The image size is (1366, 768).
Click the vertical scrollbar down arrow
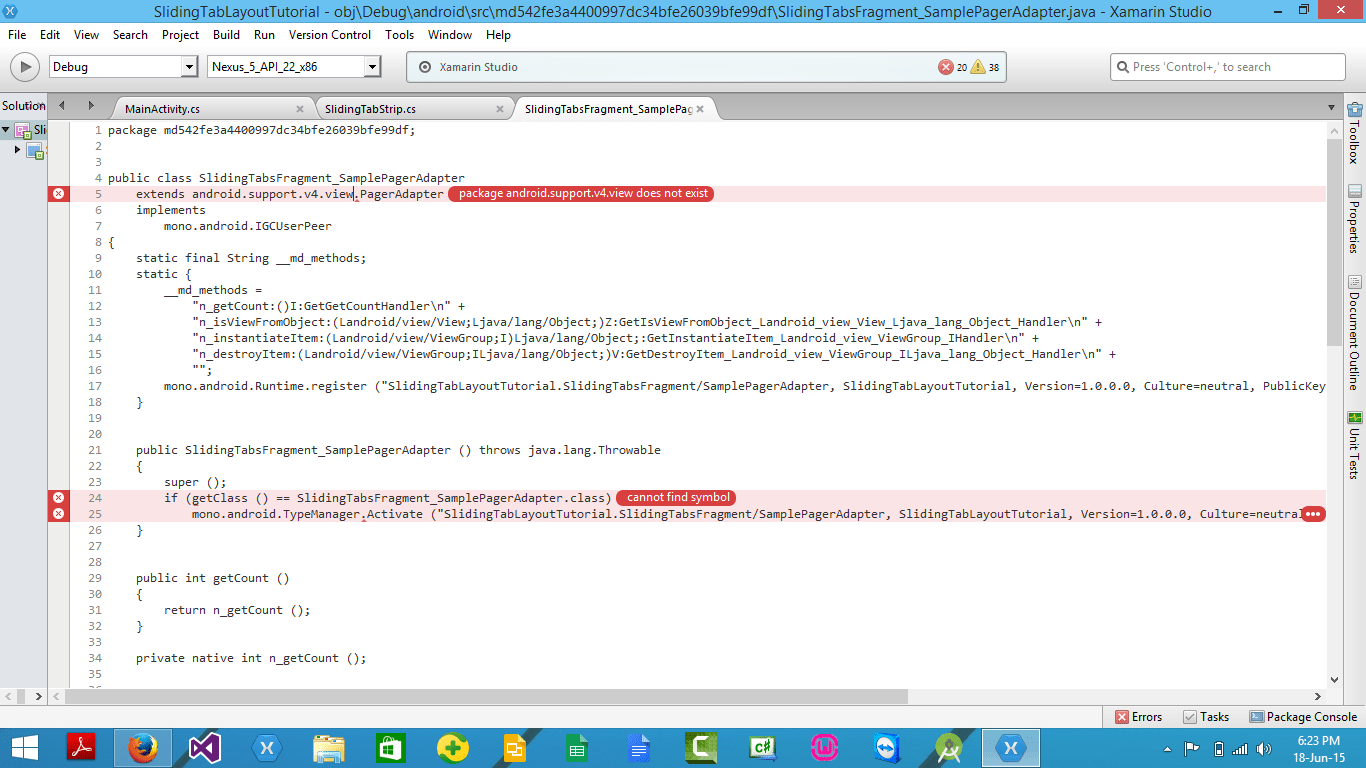tap(1334, 679)
